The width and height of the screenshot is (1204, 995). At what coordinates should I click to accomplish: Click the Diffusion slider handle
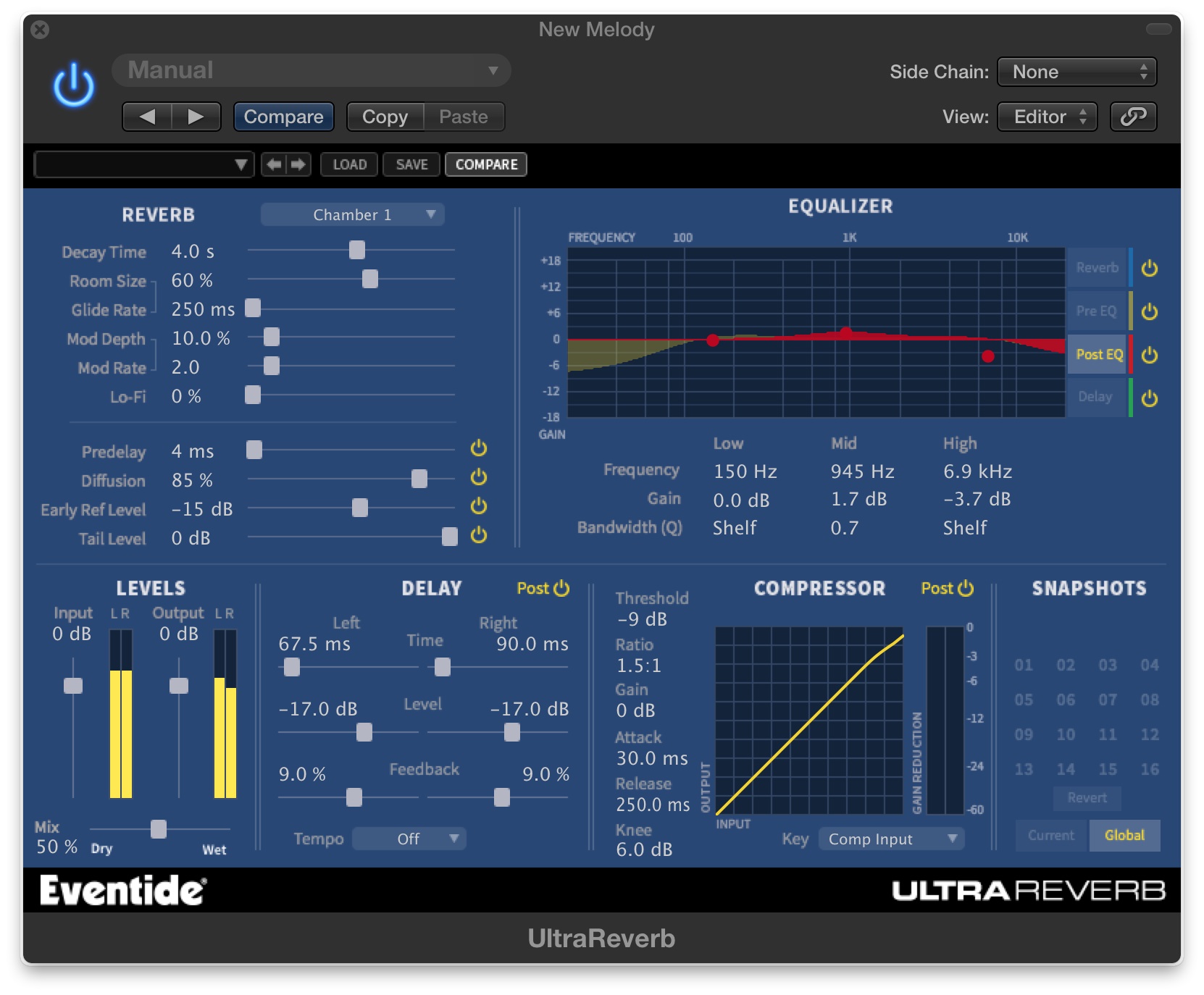click(x=419, y=479)
